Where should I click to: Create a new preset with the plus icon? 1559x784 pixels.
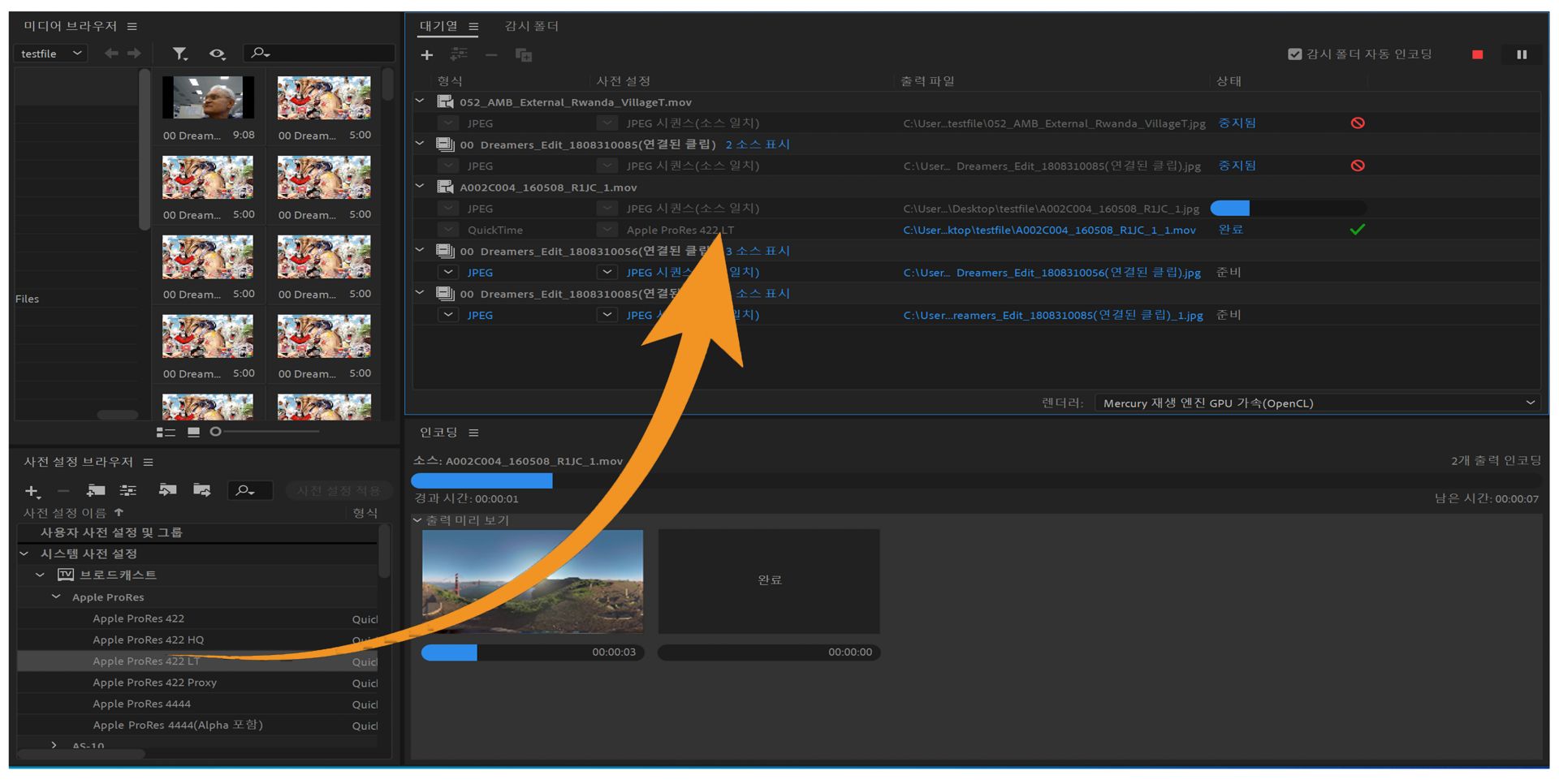32,491
